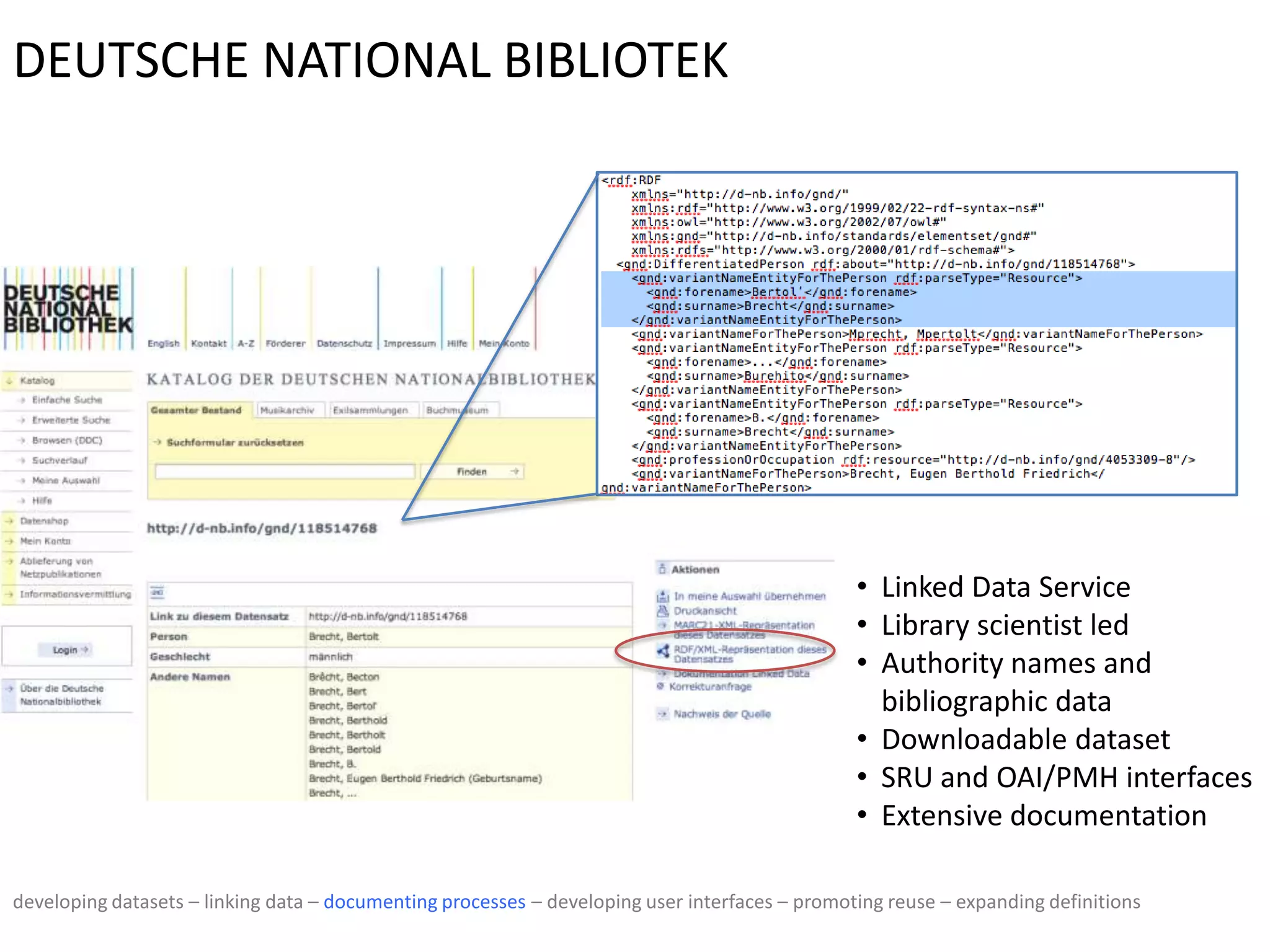This screenshot has height=952, width=1270.
Task: Click the Login button
Action: [x=65, y=650]
